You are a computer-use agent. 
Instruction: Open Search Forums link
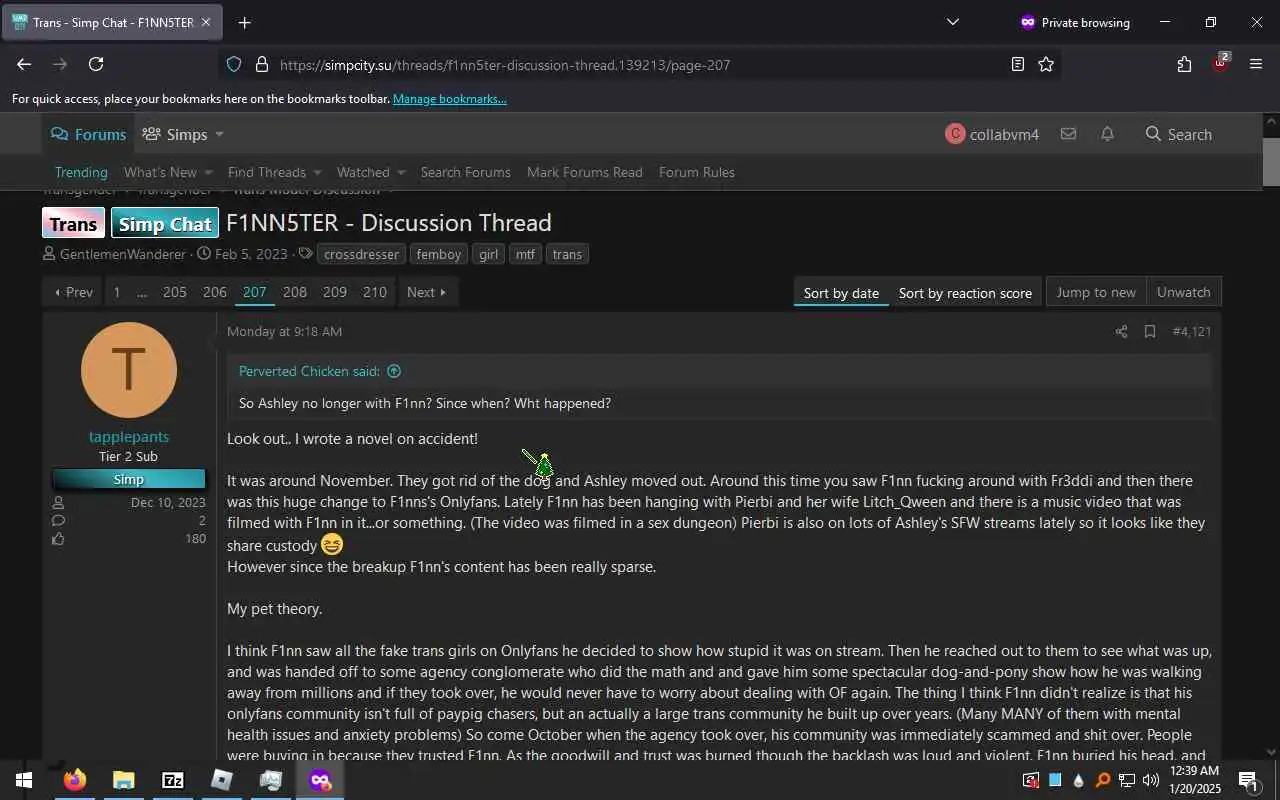465,172
